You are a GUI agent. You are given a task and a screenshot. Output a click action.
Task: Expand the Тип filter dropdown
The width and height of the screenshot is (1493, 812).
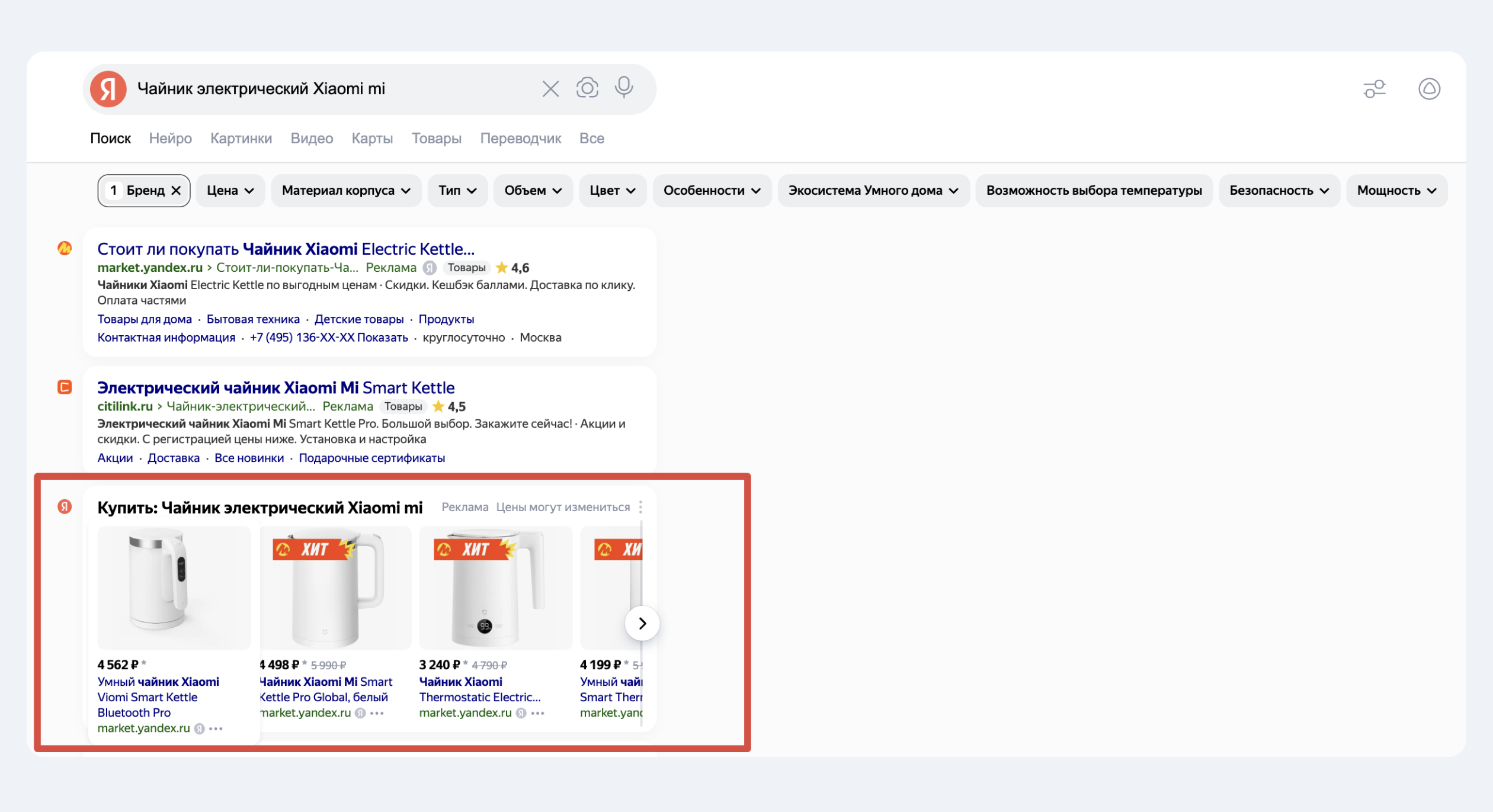457,191
